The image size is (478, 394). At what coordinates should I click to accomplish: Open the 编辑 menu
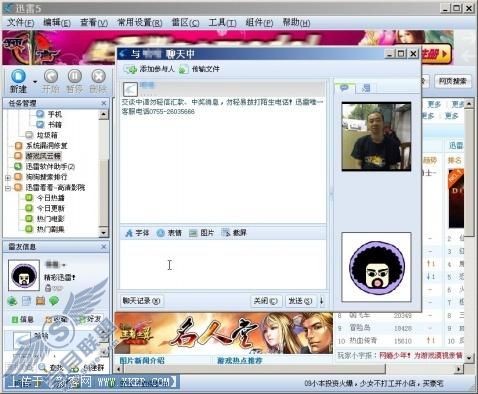point(57,23)
